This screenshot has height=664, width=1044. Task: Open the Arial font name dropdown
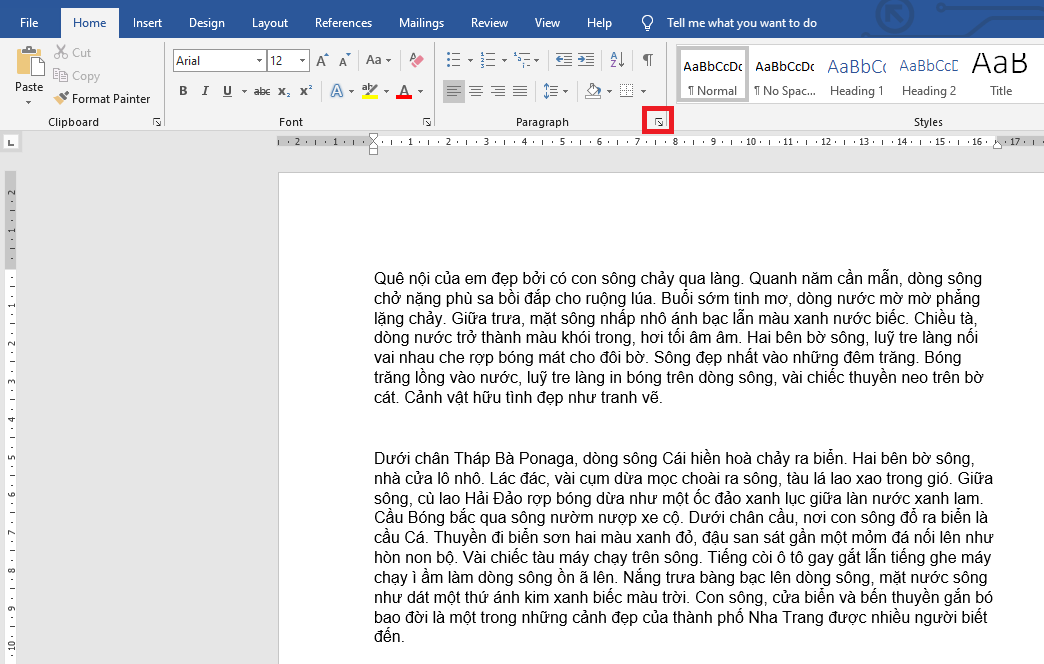[259, 61]
